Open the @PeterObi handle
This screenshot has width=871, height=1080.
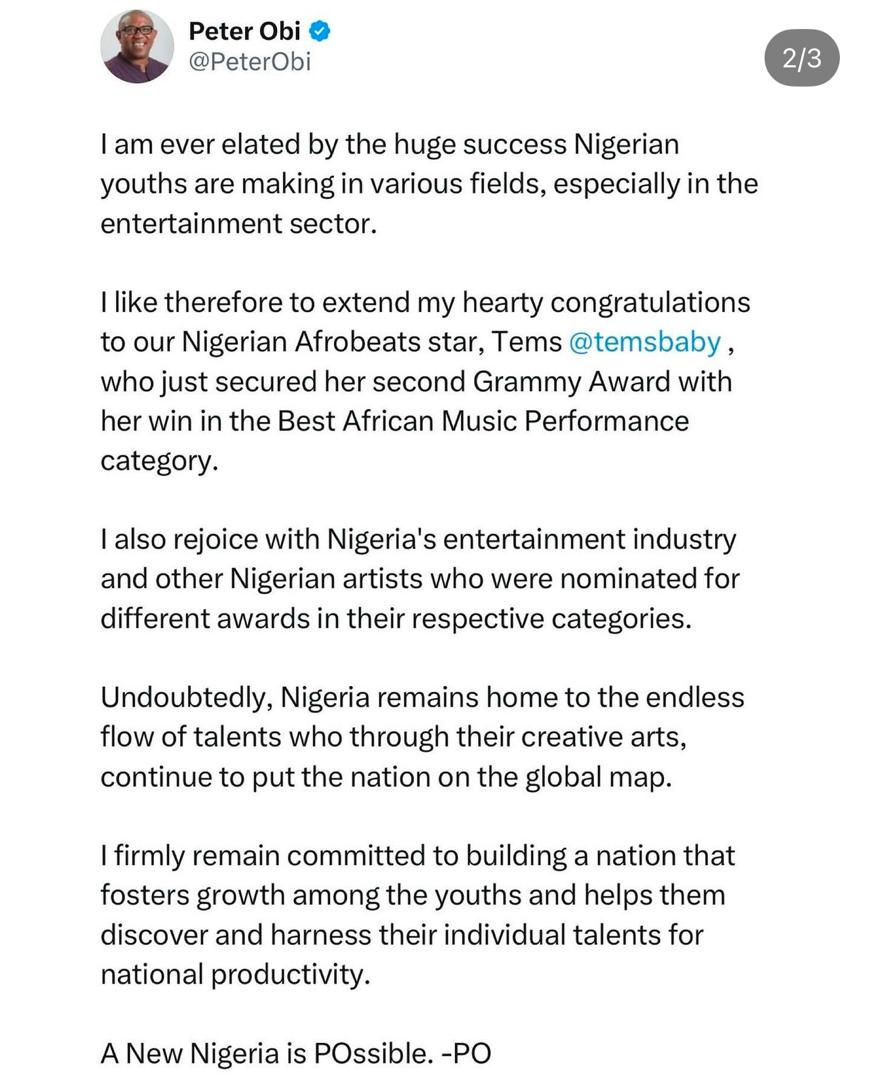249,61
